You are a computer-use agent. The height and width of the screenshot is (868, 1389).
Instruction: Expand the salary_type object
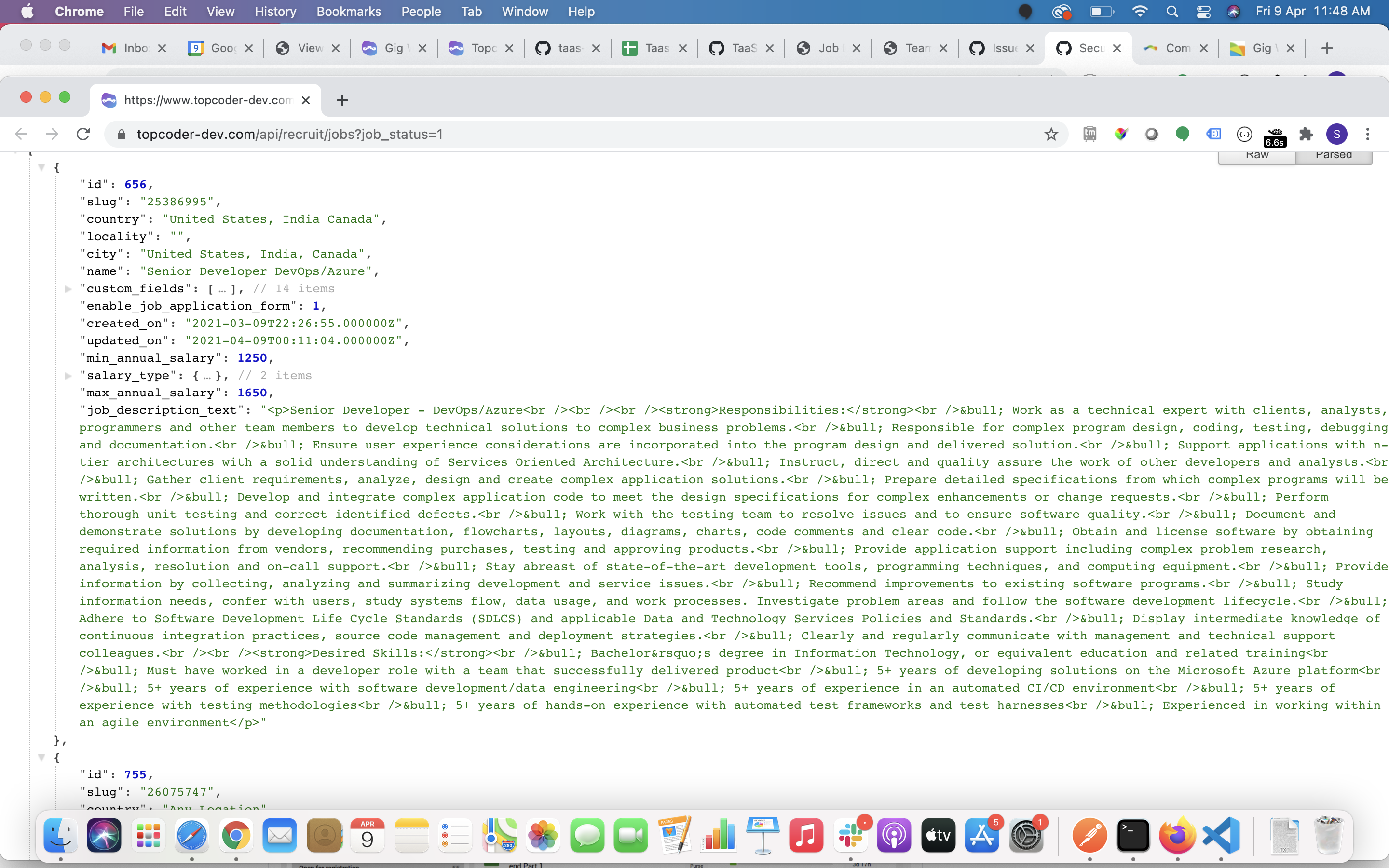[x=68, y=376]
